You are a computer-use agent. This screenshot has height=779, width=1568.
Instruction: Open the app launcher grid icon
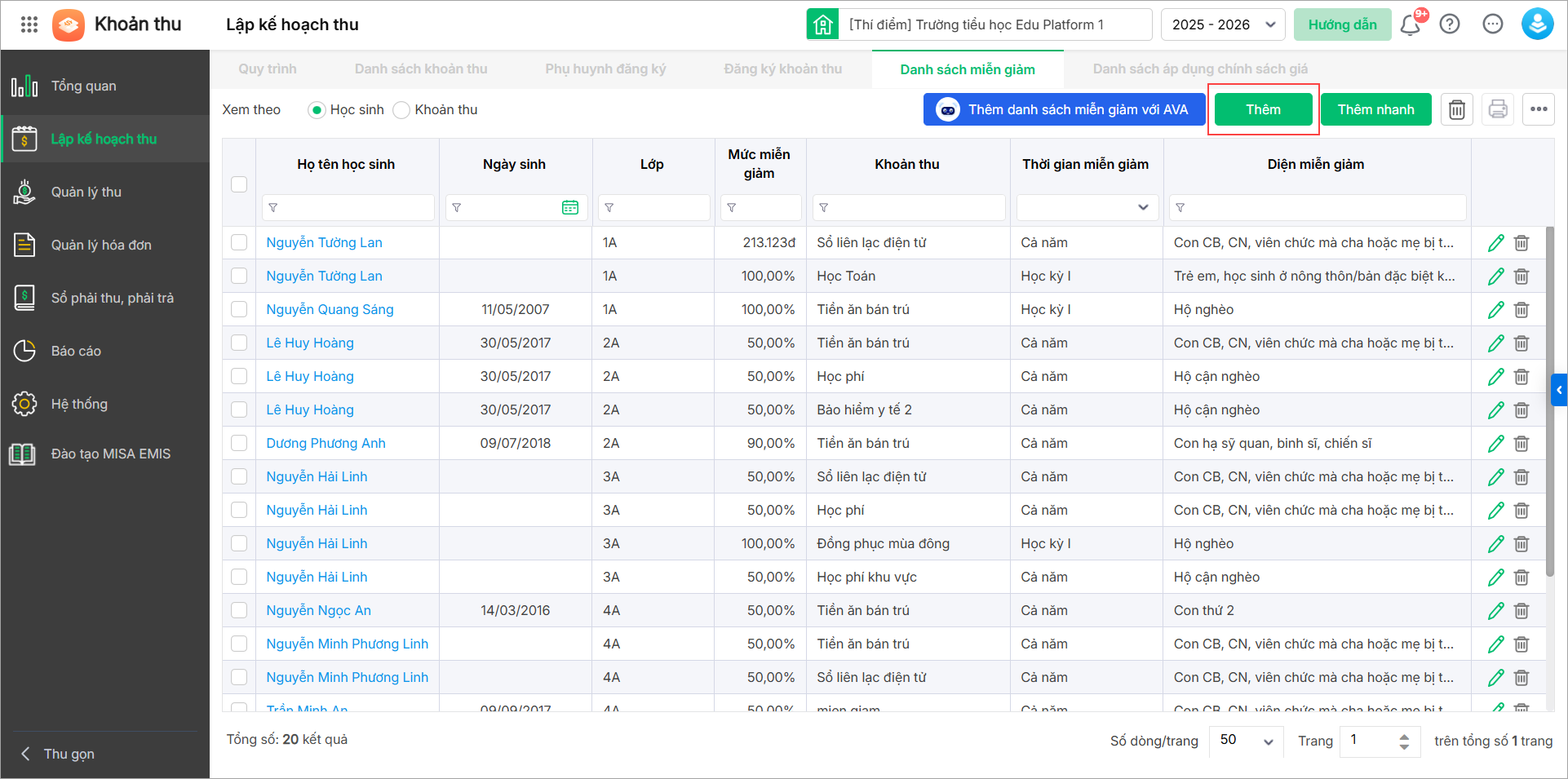29,24
